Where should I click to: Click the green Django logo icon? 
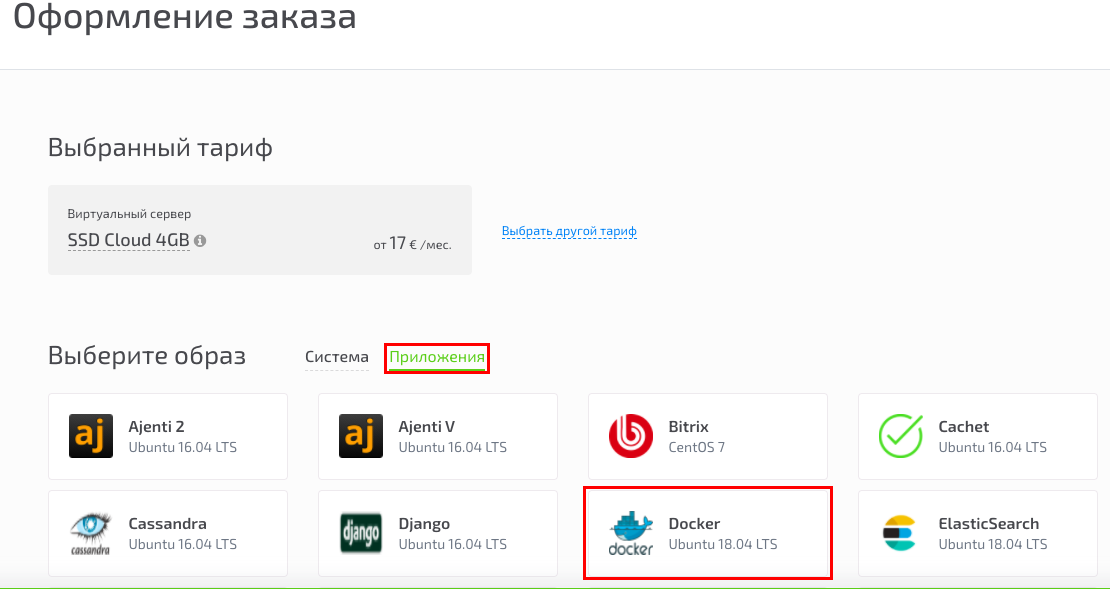(361, 533)
